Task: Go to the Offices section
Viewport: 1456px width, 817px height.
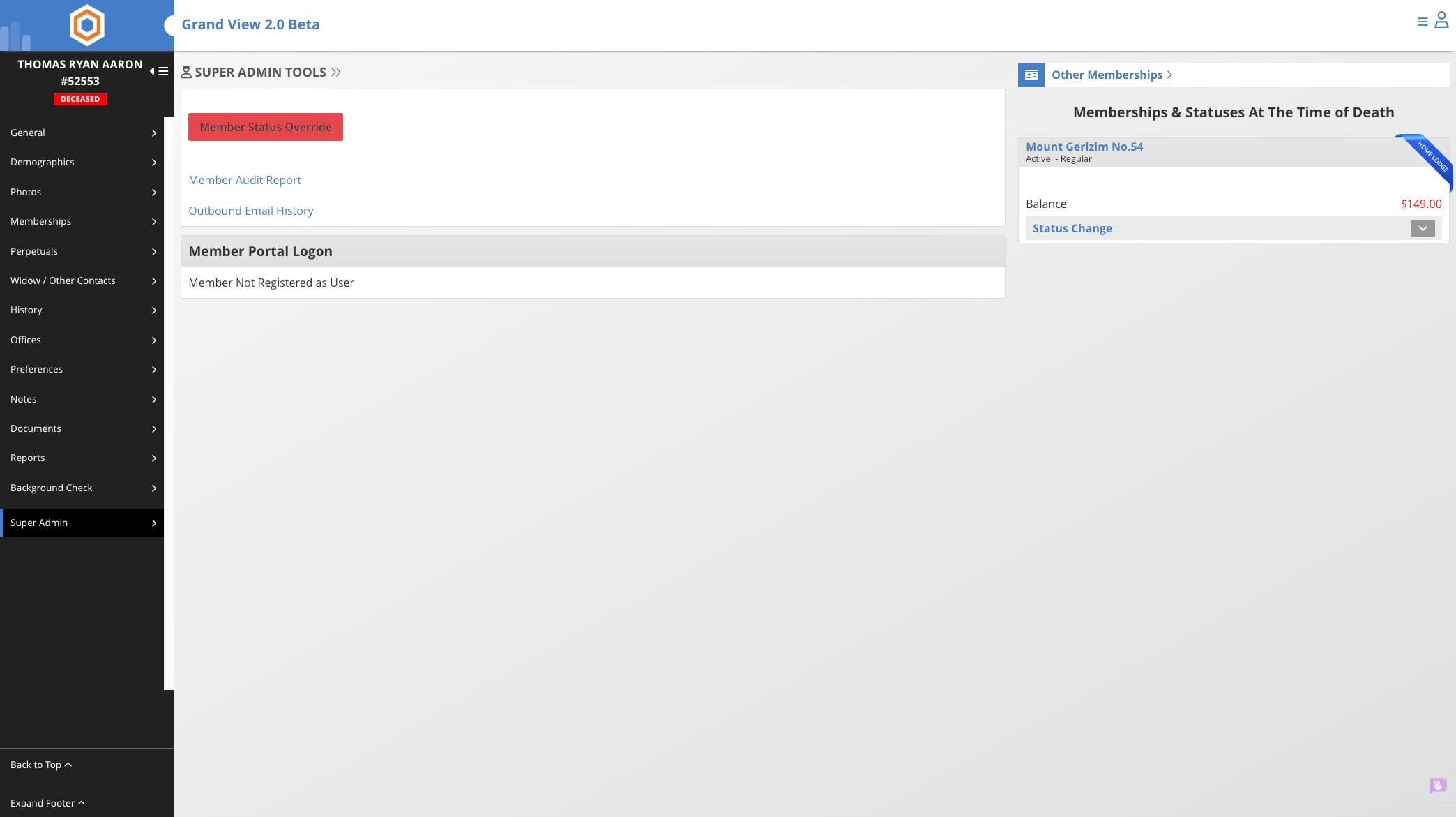Action: 82,340
